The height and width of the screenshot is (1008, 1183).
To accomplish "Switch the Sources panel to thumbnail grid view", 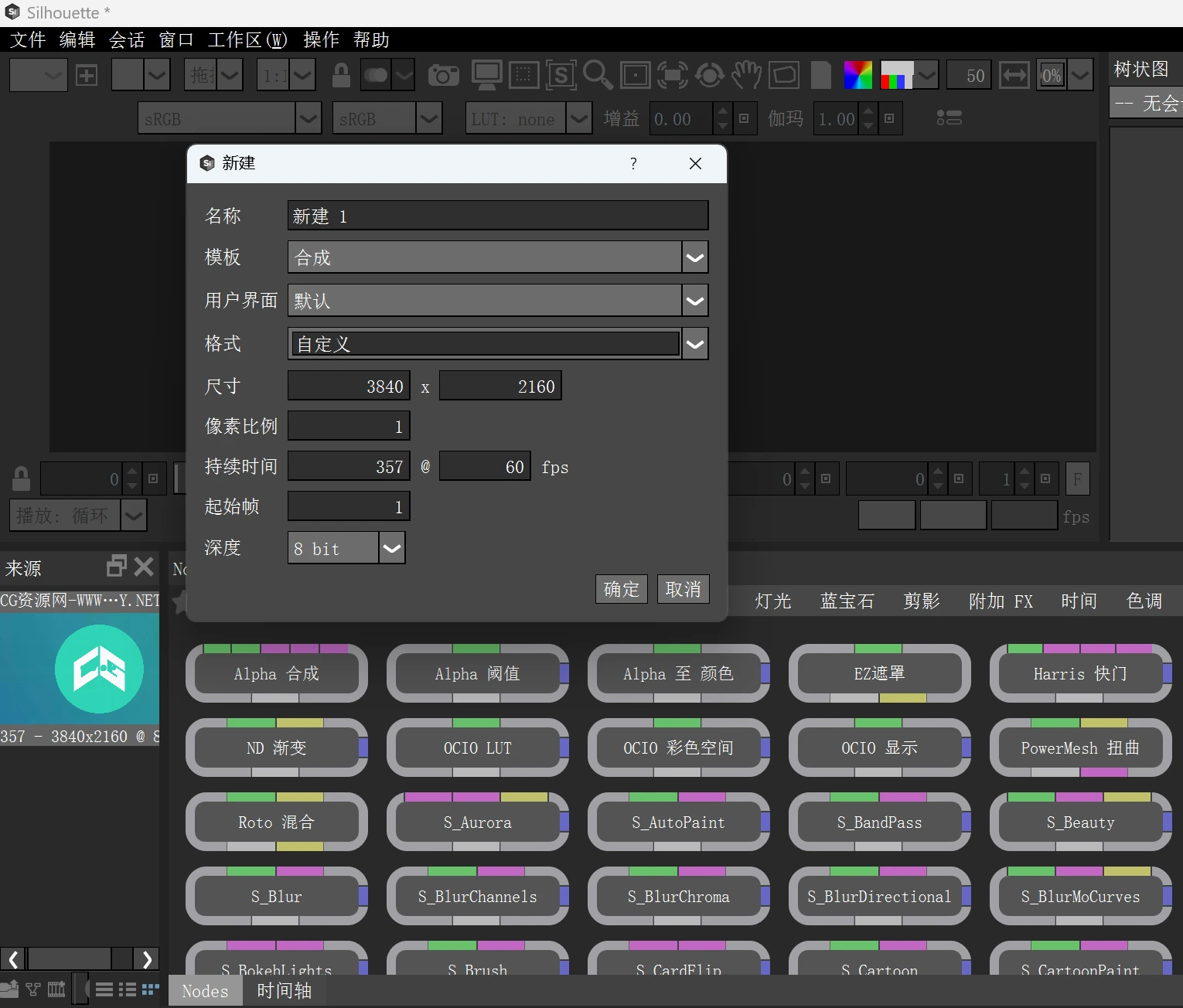I will (150, 989).
